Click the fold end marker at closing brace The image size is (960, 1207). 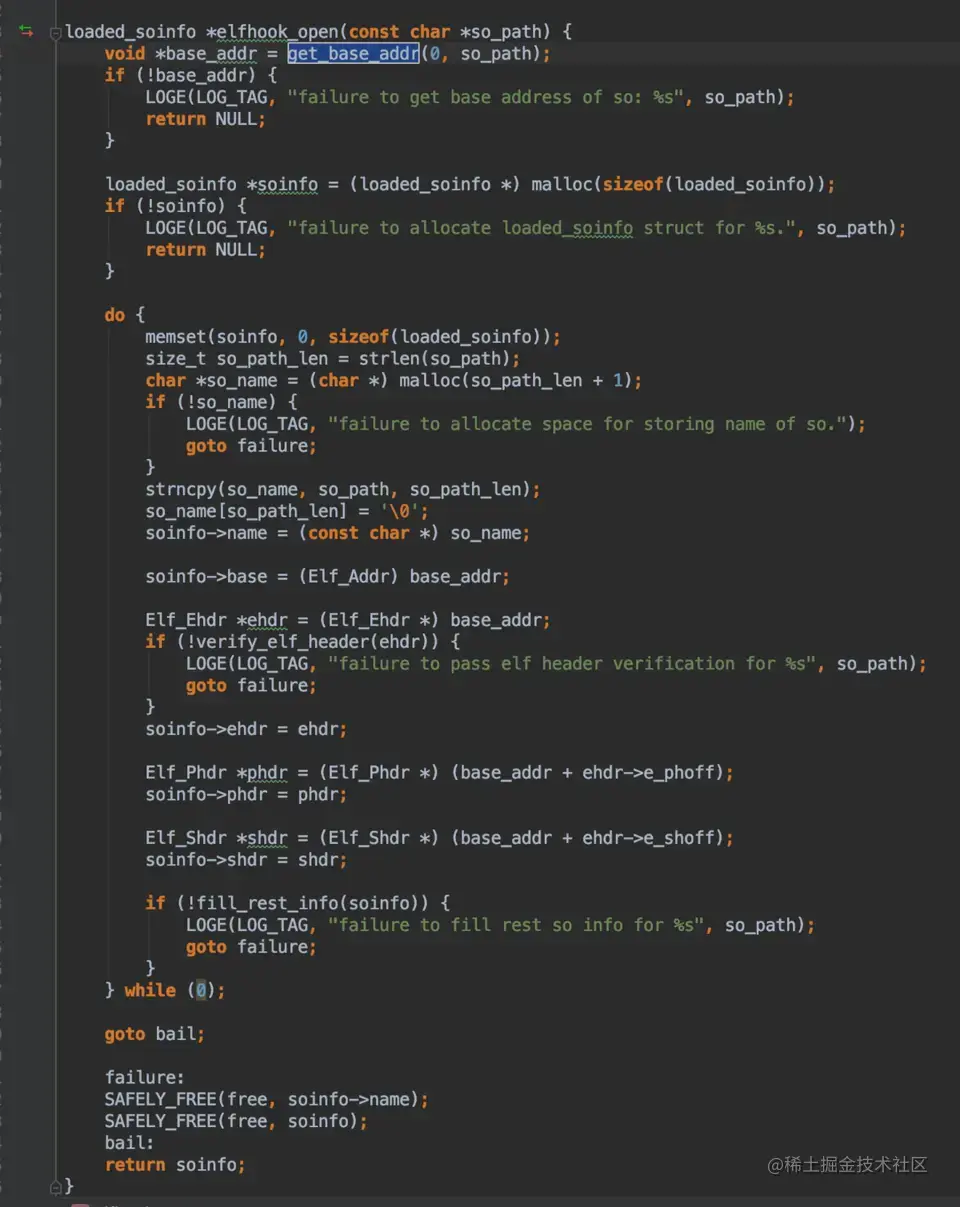(x=56, y=1186)
